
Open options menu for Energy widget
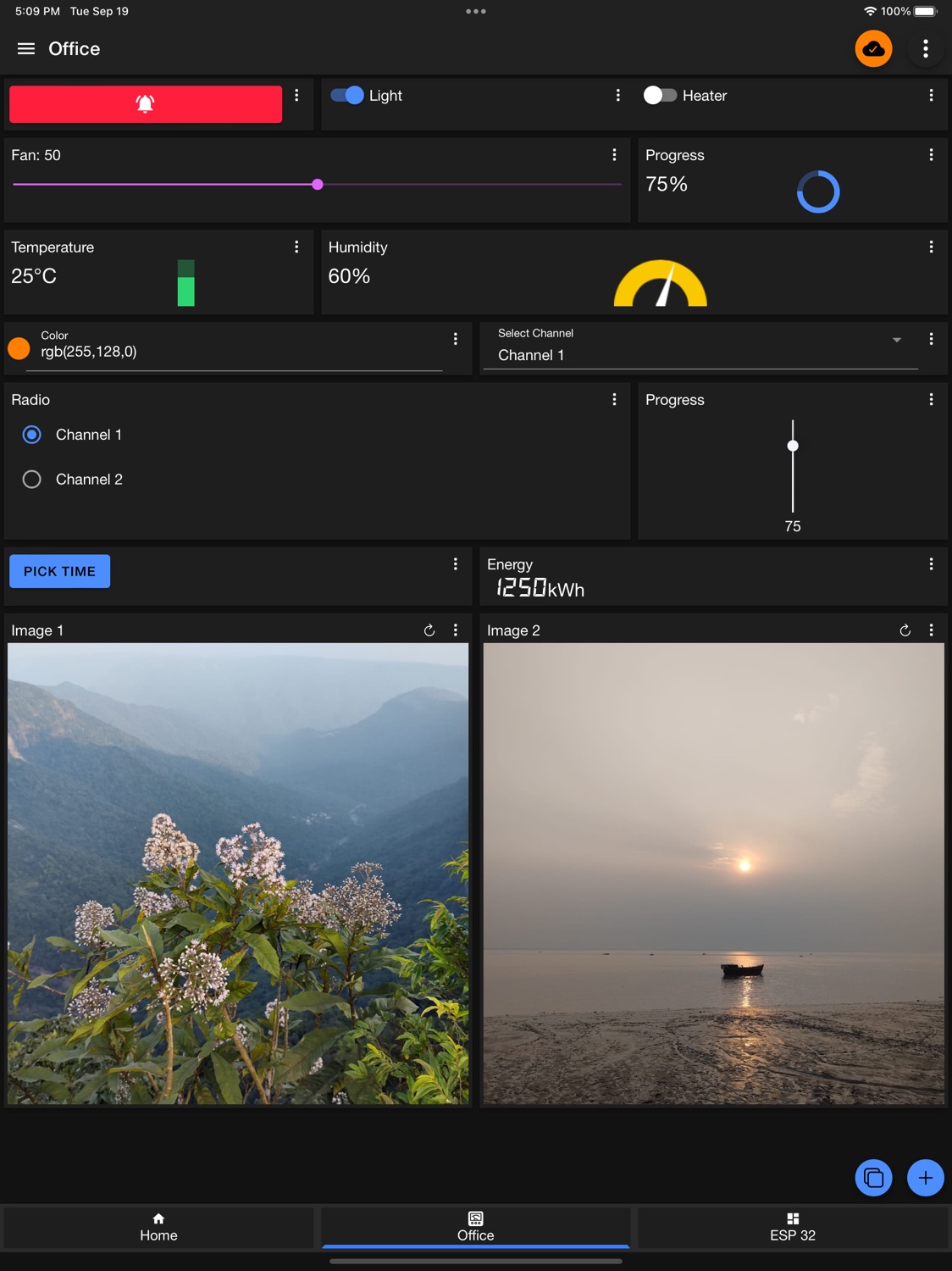coord(931,564)
